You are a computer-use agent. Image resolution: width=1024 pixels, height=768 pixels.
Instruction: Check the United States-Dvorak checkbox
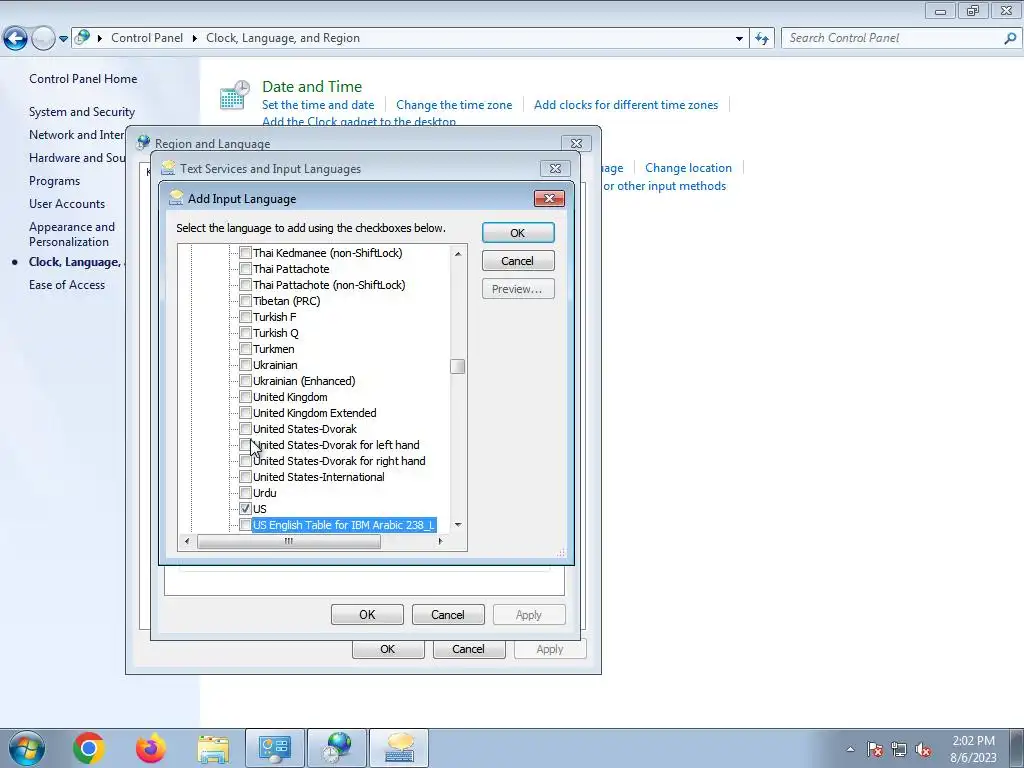tap(246, 428)
